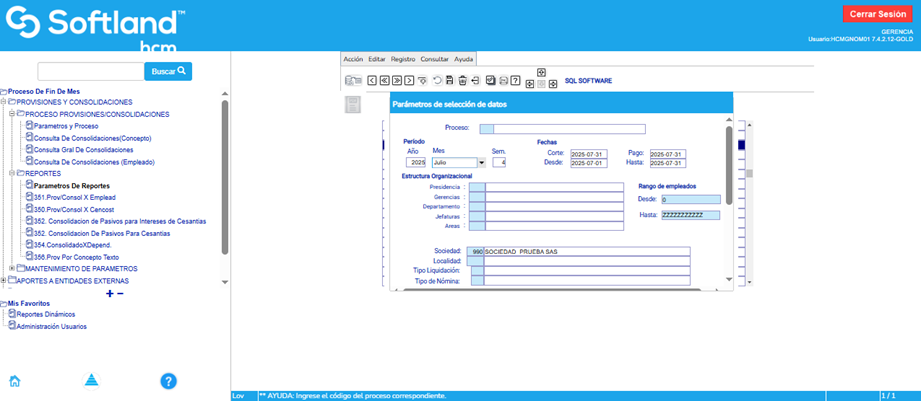Click the Corte date field
The height and width of the screenshot is (401, 921).
[589, 154]
